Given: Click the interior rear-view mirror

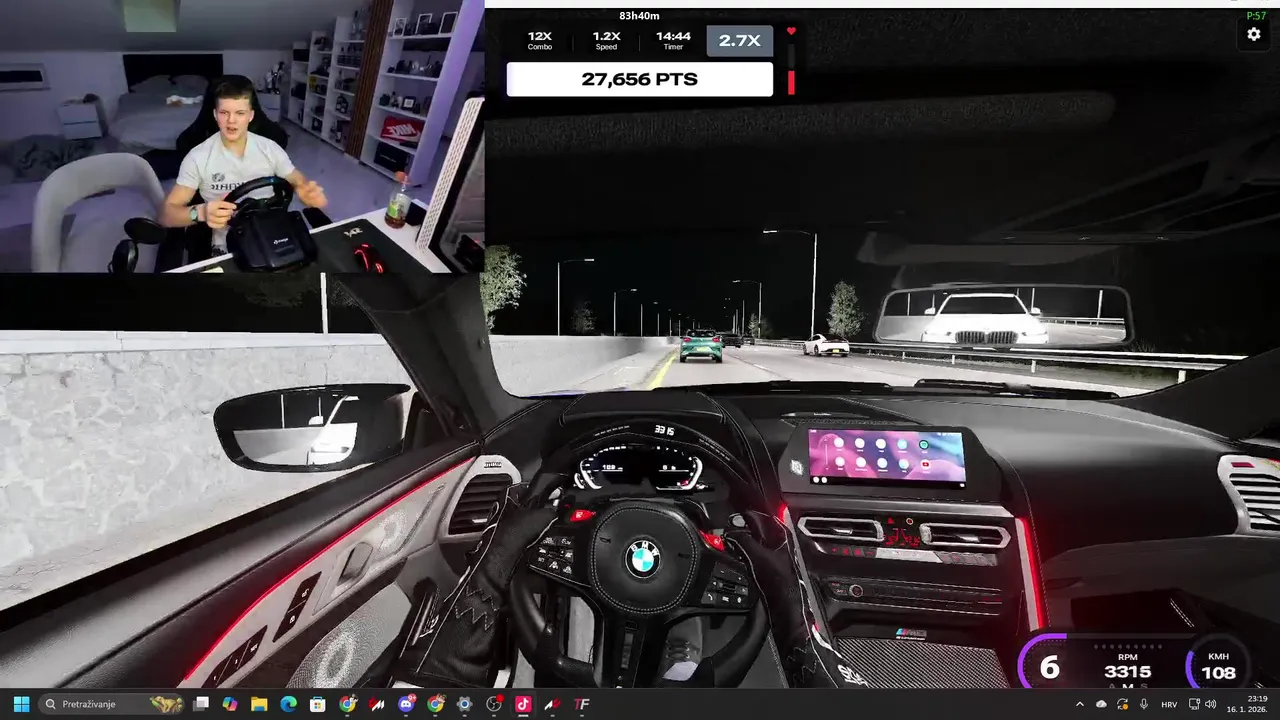Looking at the screenshot, I should pyautogui.click(x=1001, y=317).
